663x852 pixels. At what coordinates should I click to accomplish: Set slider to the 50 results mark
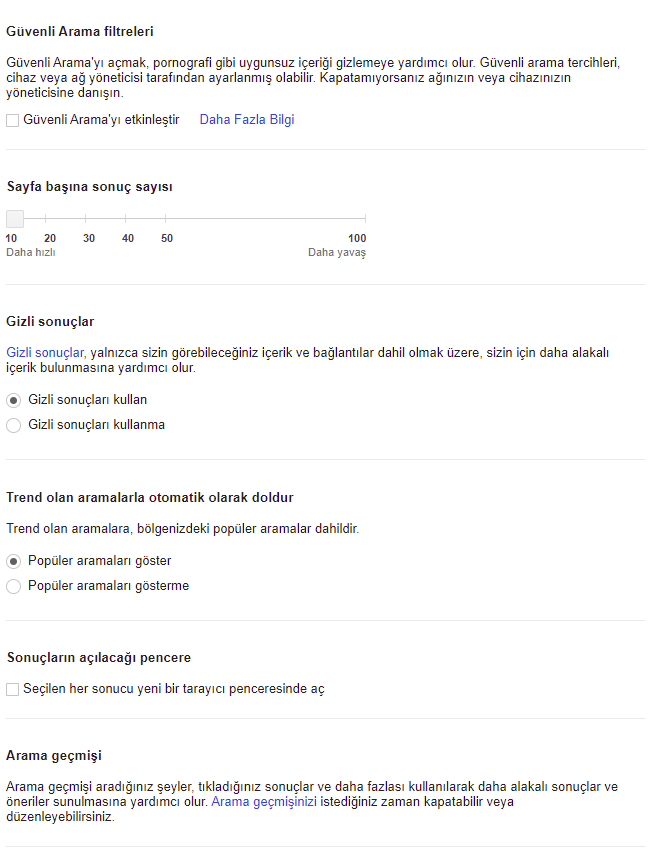pos(166,218)
